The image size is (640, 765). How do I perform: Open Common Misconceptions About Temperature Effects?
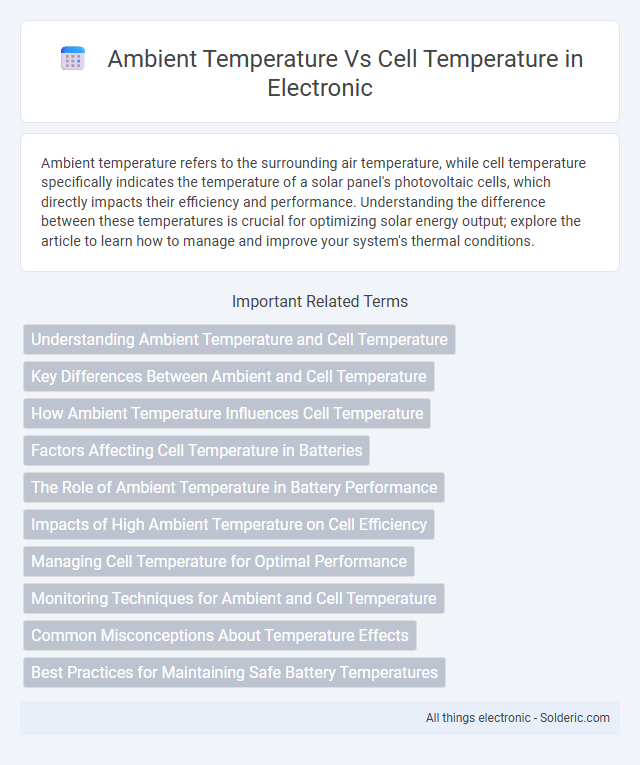220,636
